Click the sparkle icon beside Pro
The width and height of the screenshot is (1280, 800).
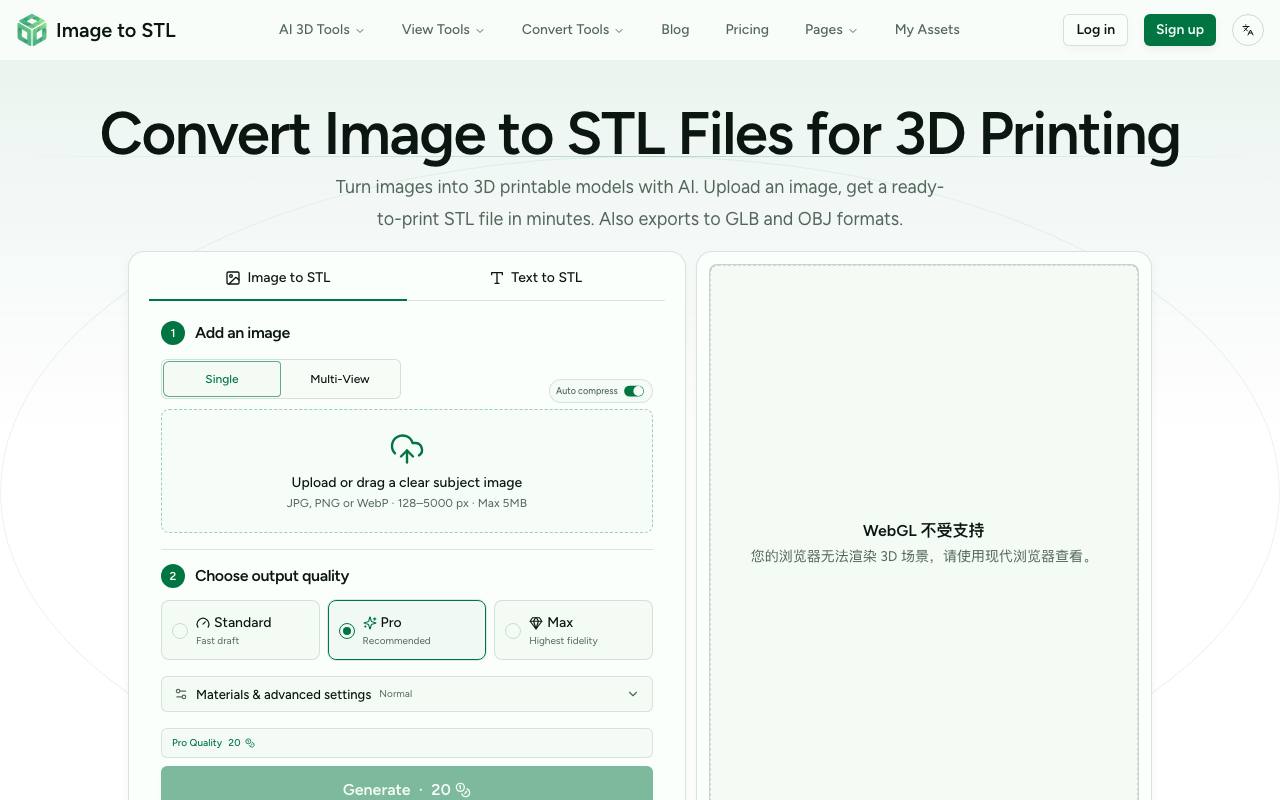(x=370, y=623)
